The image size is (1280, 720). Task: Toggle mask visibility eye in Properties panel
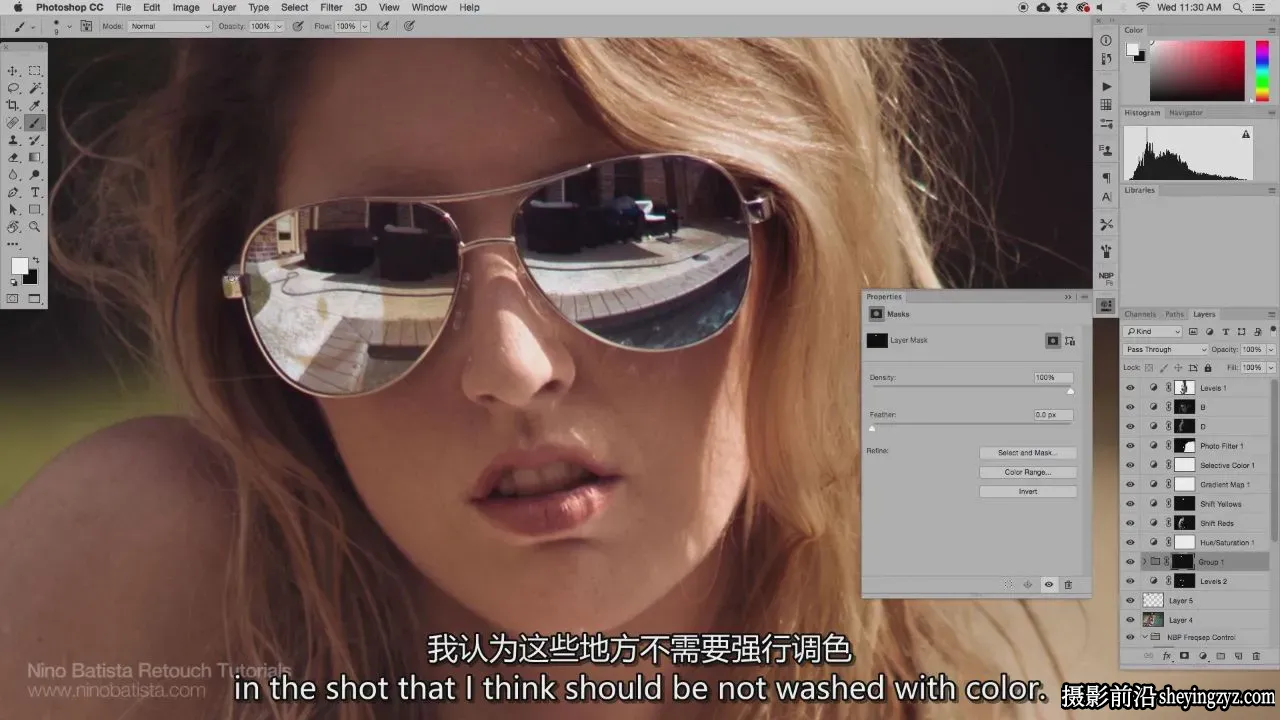(1048, 585)
